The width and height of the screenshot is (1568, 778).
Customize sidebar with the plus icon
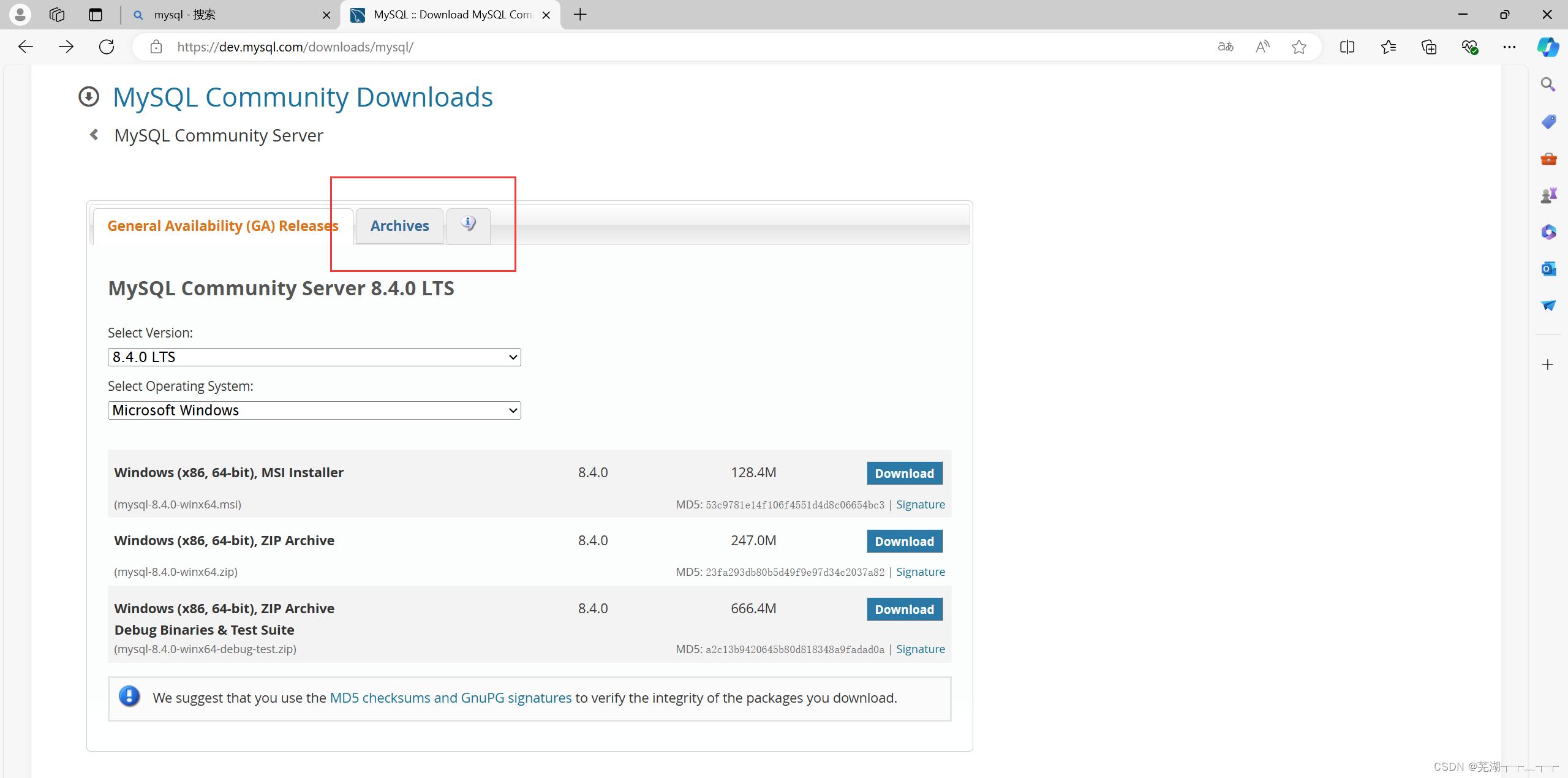point(1548,364)
